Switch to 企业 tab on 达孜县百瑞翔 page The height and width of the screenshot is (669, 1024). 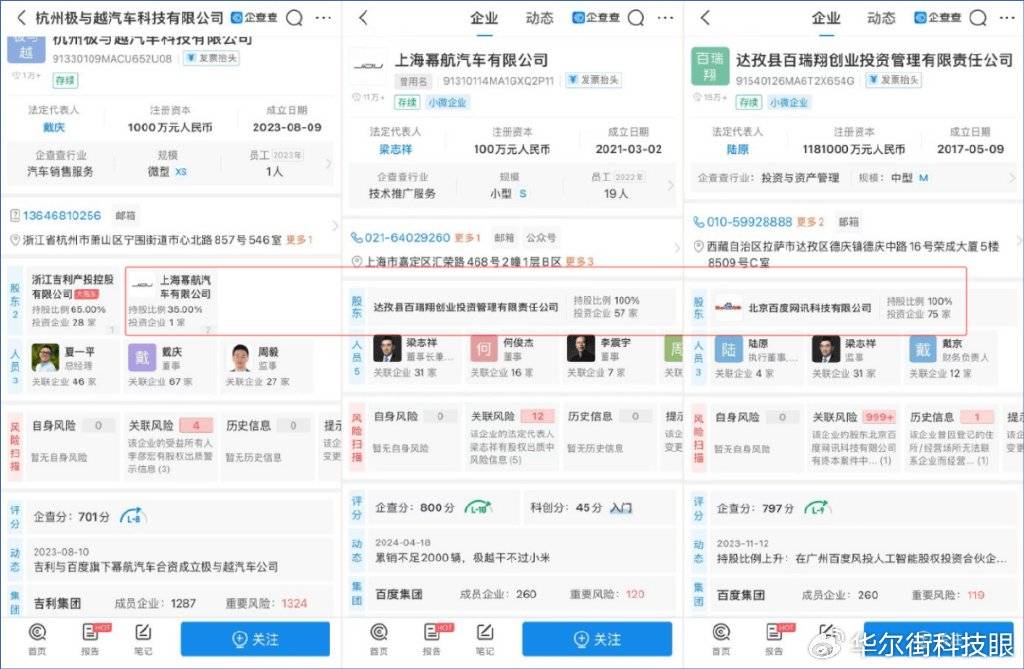[x=826, y=18]
